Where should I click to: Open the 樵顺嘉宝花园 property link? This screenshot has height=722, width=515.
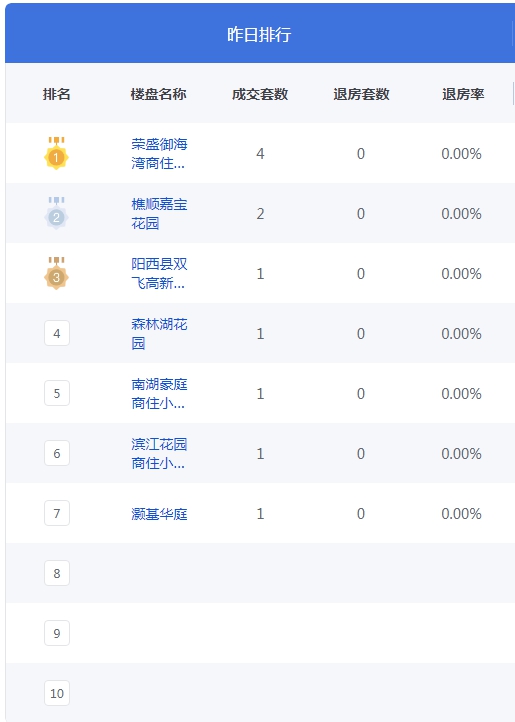coord(159,214)
